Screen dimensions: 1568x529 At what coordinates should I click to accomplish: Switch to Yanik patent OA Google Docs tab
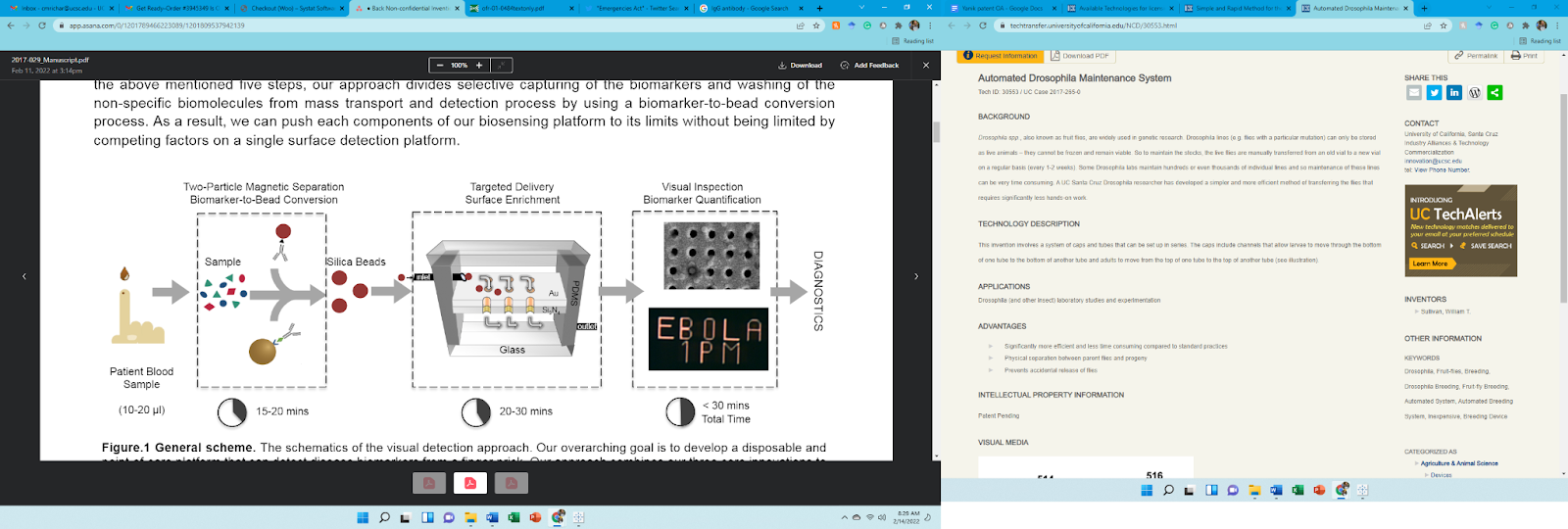pyautogui.click(x=1004, y=8)
